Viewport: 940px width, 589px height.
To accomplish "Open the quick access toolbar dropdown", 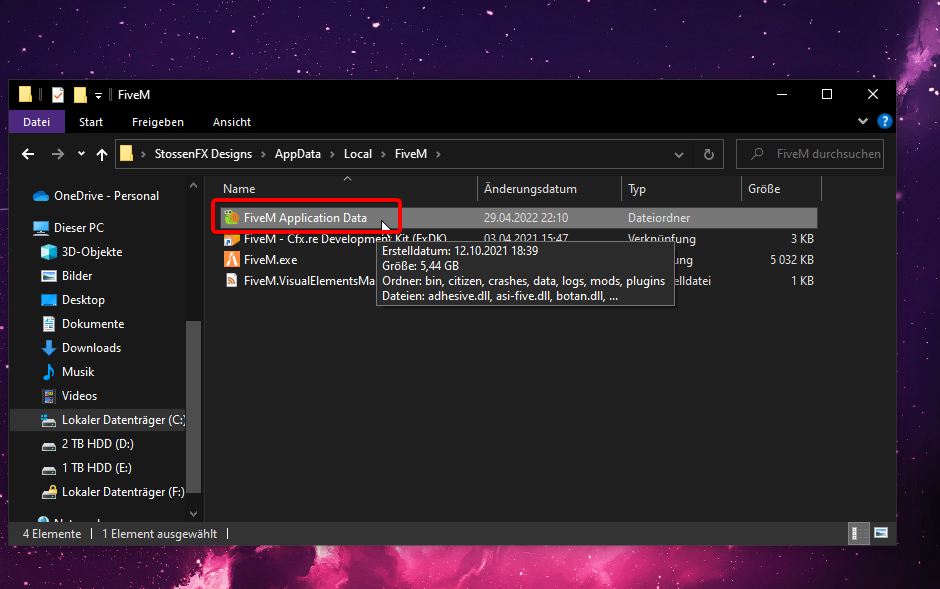I will [x=99, y=95].
